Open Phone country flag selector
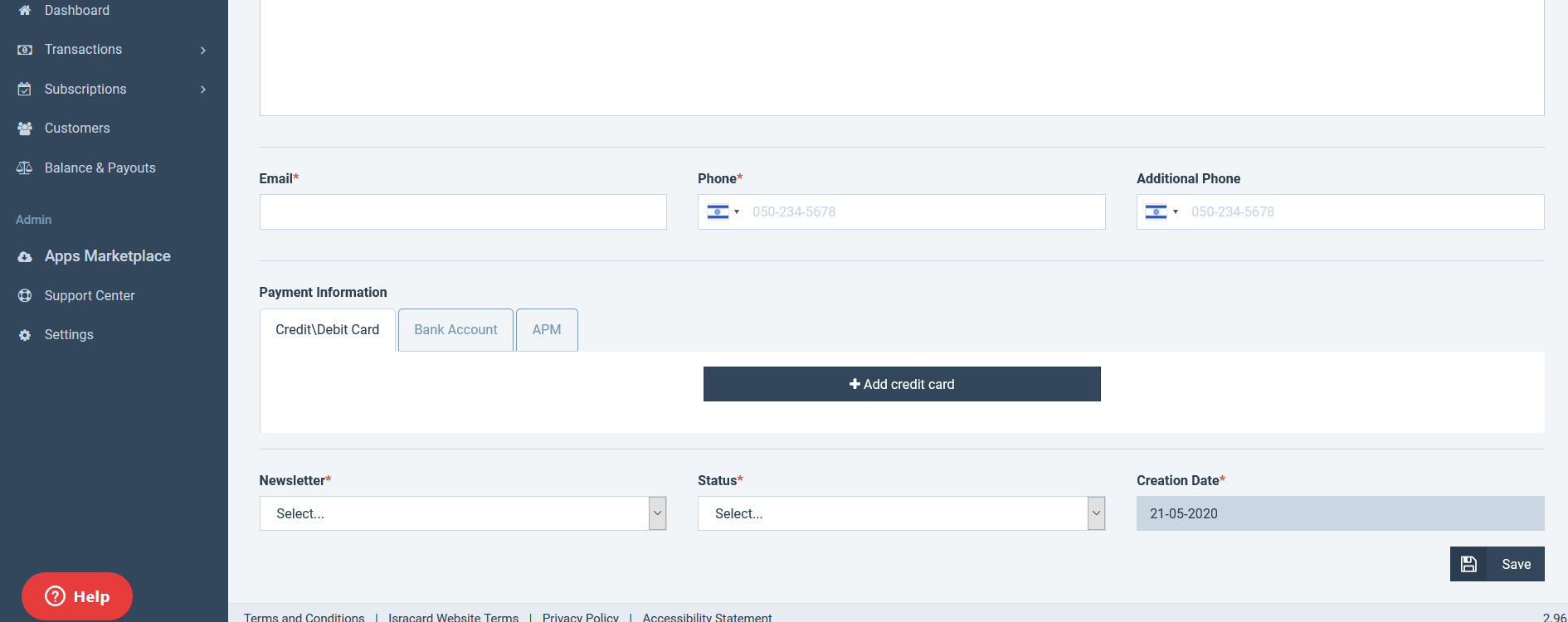This screenshot has width=1568, height=622. coord(723,212)
